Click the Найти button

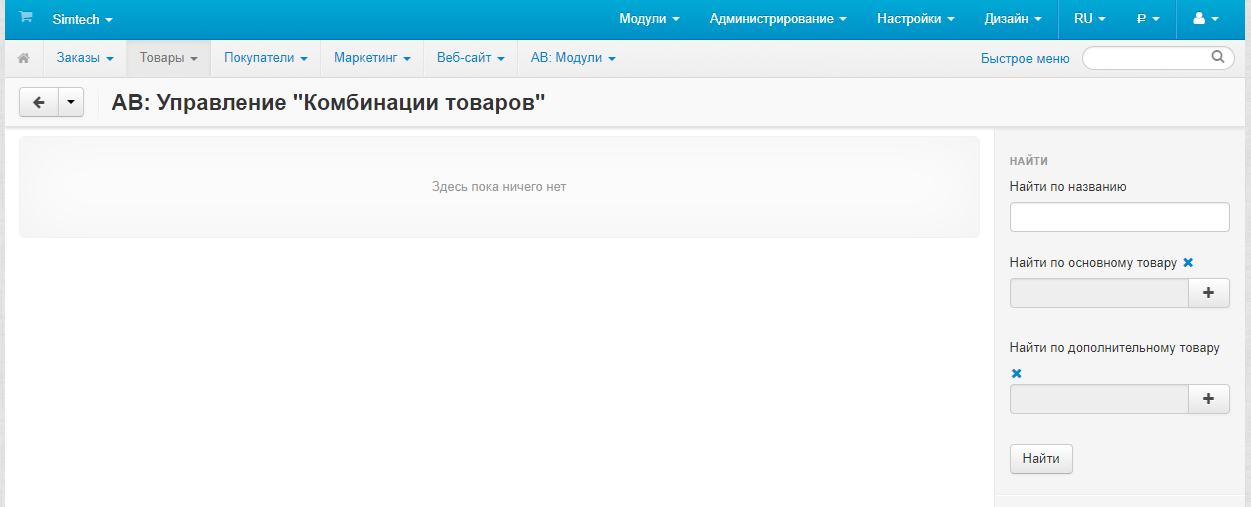click(x=1041, y=459)
